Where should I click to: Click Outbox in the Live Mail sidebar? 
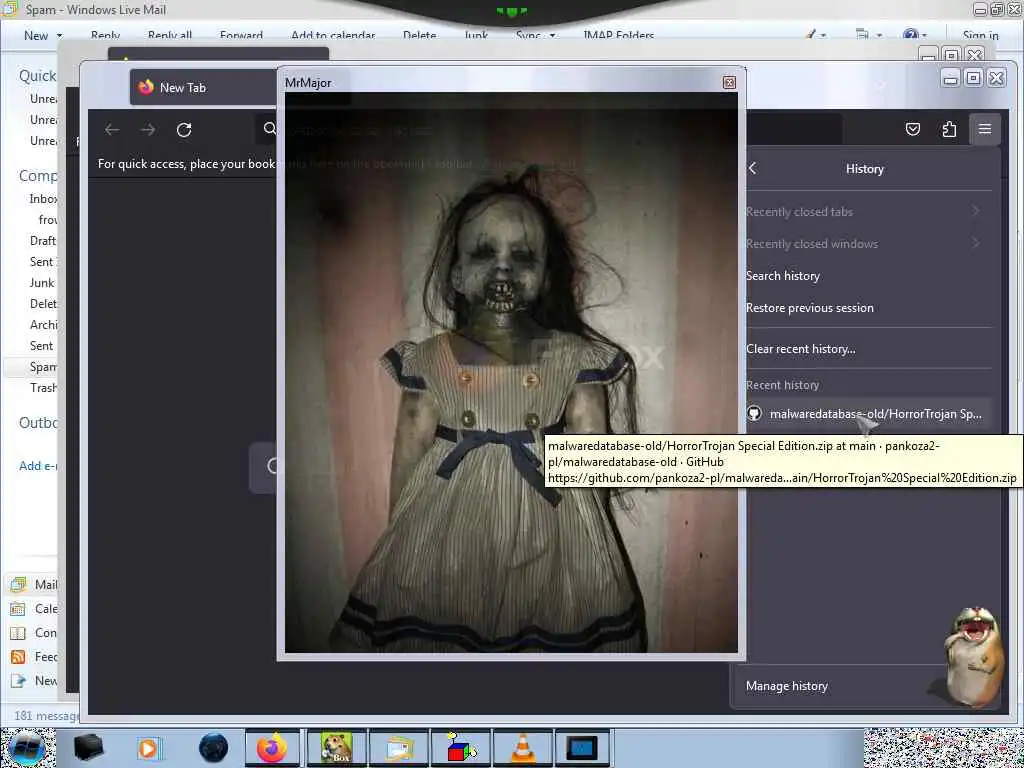pos(38,423)
